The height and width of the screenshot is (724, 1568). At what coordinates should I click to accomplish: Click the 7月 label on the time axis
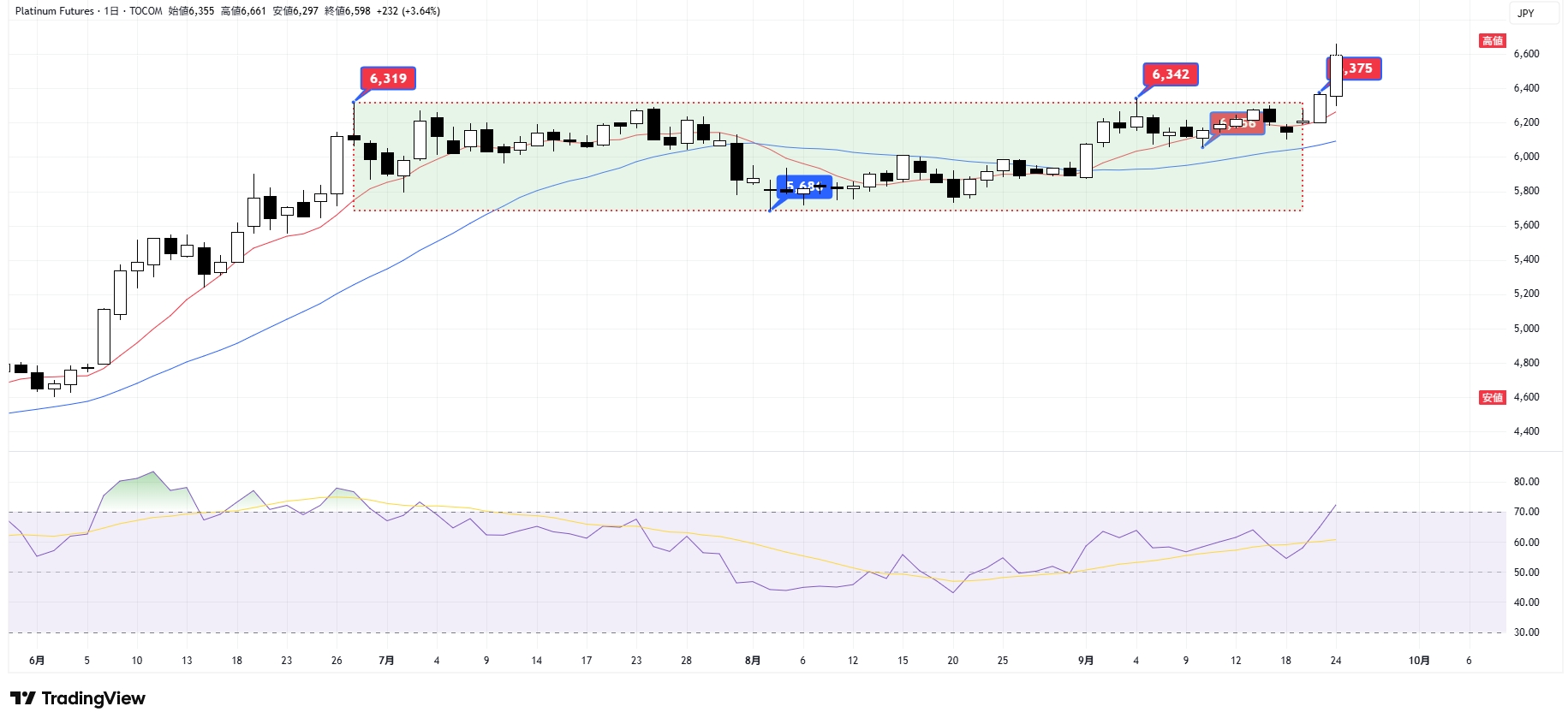pyautogui.click(x=386, y=661)
